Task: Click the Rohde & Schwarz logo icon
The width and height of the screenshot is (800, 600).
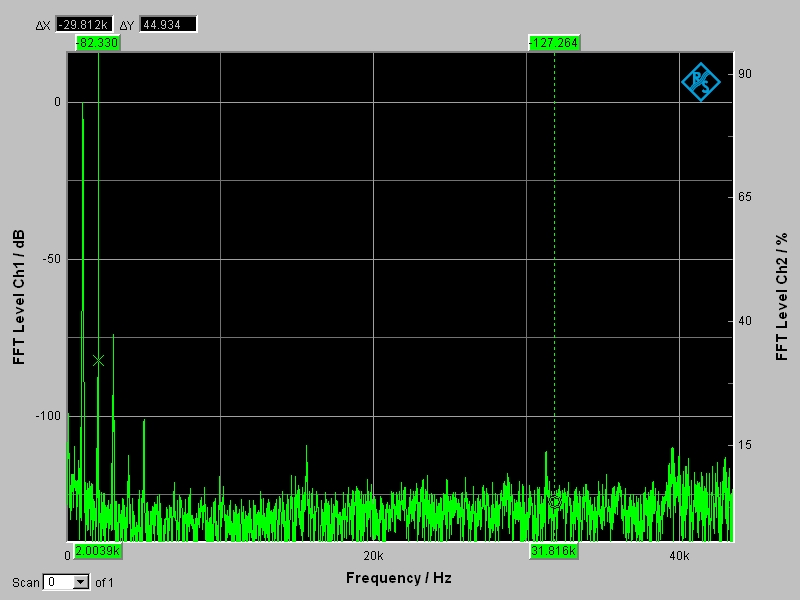Action: point(700,82)
